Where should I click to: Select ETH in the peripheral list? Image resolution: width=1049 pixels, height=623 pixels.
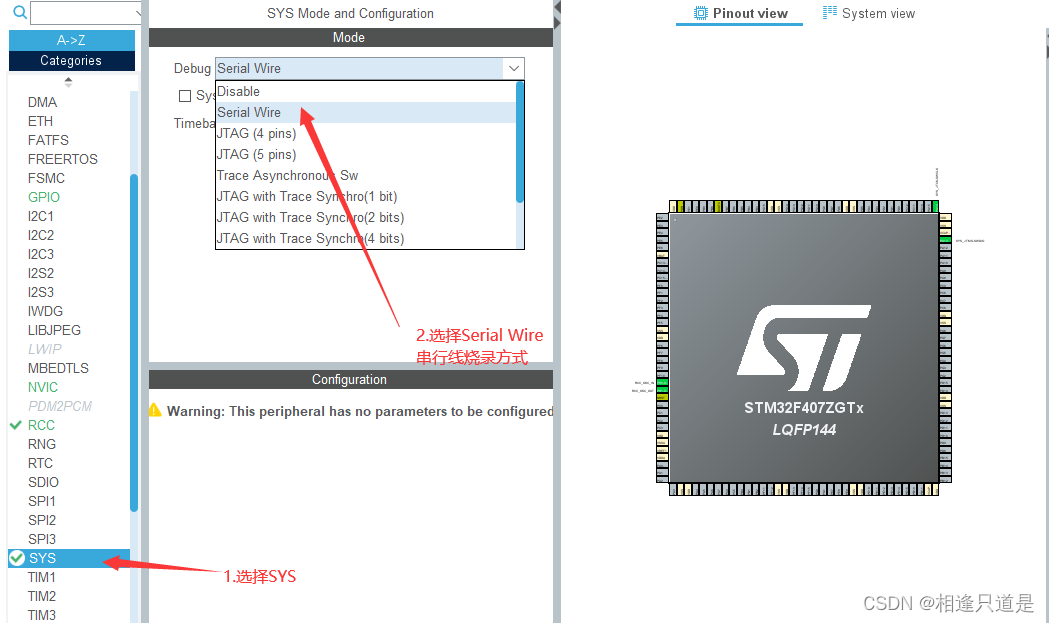pyautogui.click(x=40, y=121)
